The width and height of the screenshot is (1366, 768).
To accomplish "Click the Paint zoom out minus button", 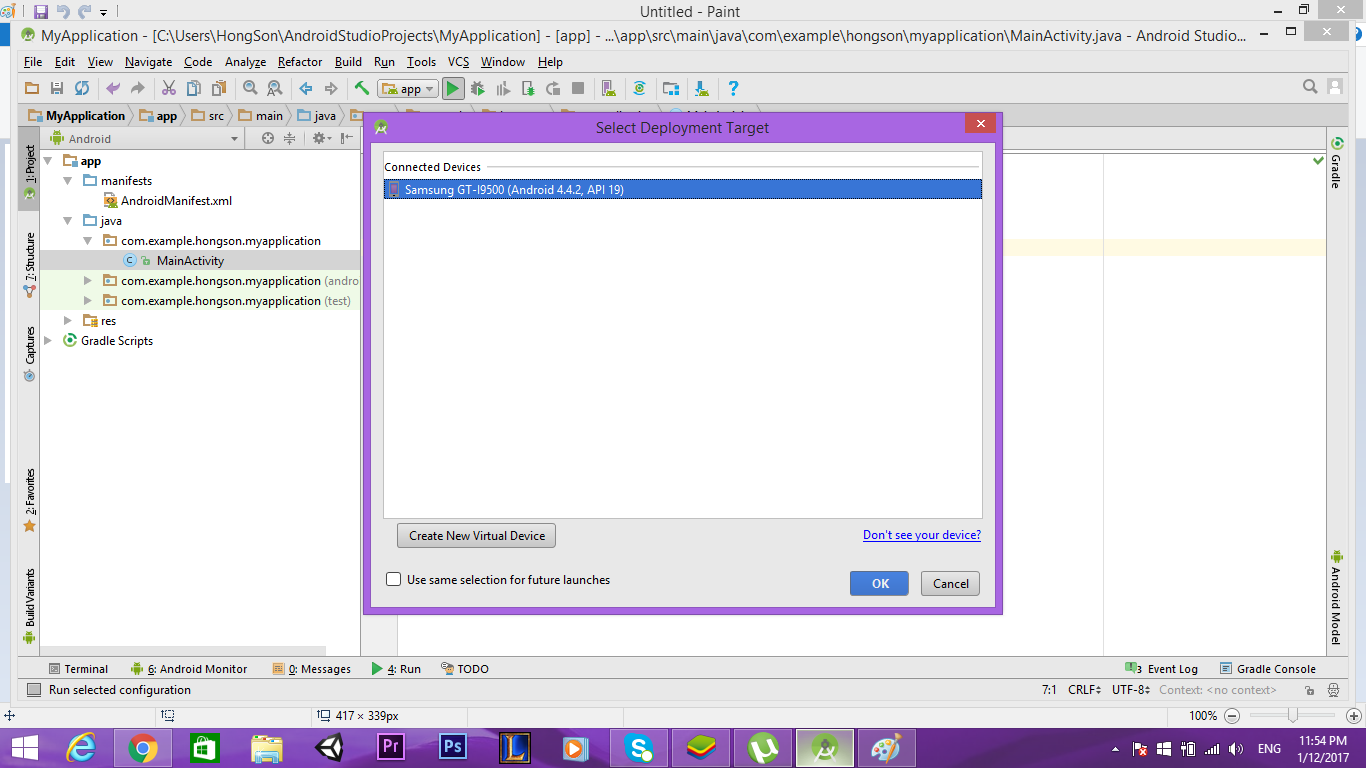I will pos(1232,715).
